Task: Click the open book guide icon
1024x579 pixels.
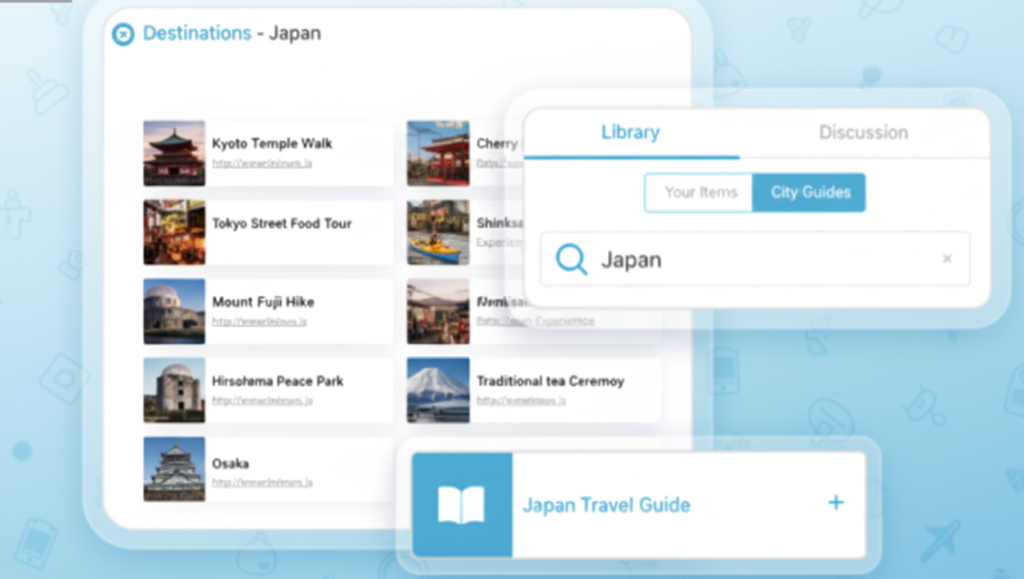Action: coord(461,504)
